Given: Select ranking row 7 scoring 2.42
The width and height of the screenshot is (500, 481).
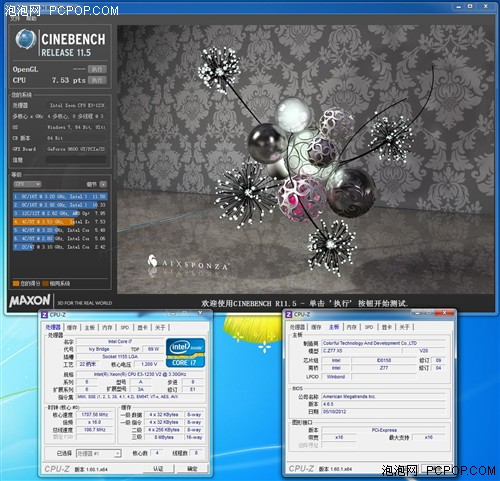Looking at the screenshot, I should point(60,247).
